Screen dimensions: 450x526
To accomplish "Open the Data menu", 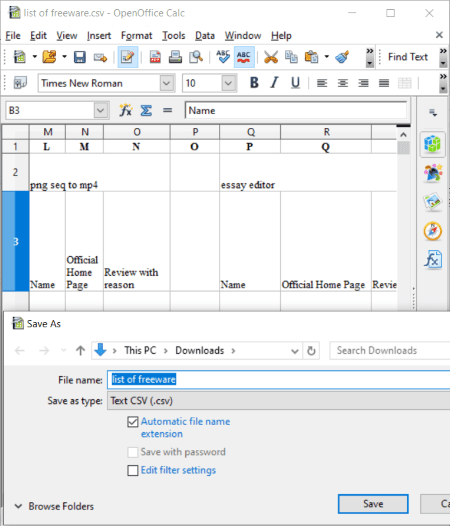I will [x=205, y=36].
